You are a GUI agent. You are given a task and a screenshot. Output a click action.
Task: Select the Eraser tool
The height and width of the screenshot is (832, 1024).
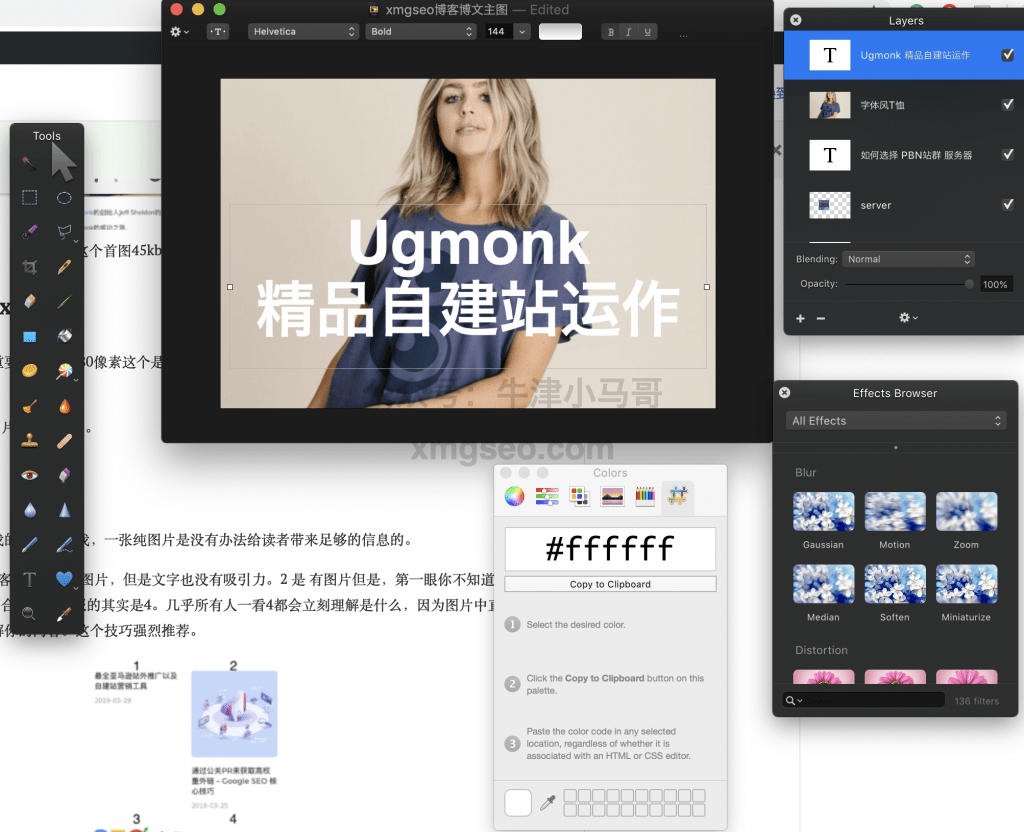(29, 301)
